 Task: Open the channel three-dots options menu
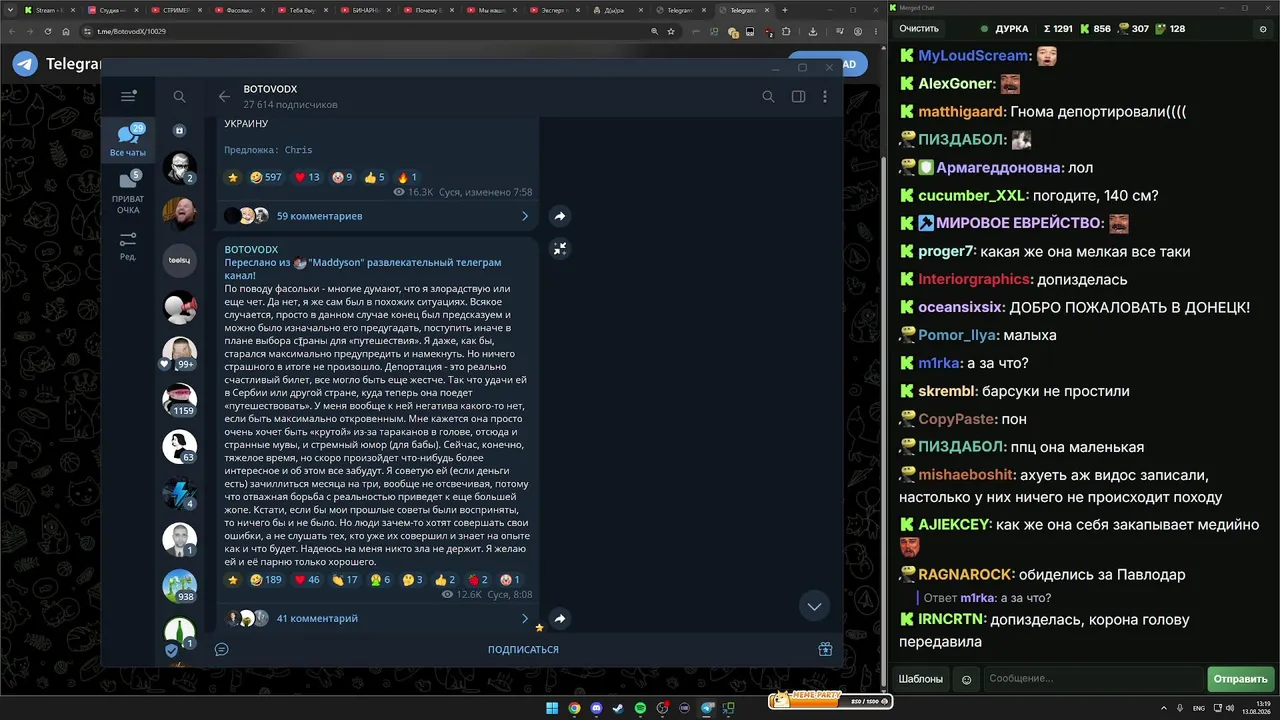click(x=825, y=96)
